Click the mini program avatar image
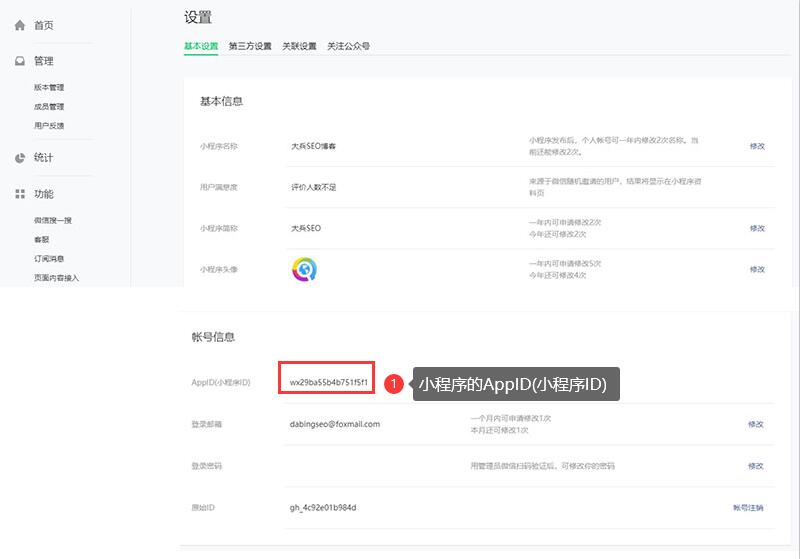 pos(304,269)
